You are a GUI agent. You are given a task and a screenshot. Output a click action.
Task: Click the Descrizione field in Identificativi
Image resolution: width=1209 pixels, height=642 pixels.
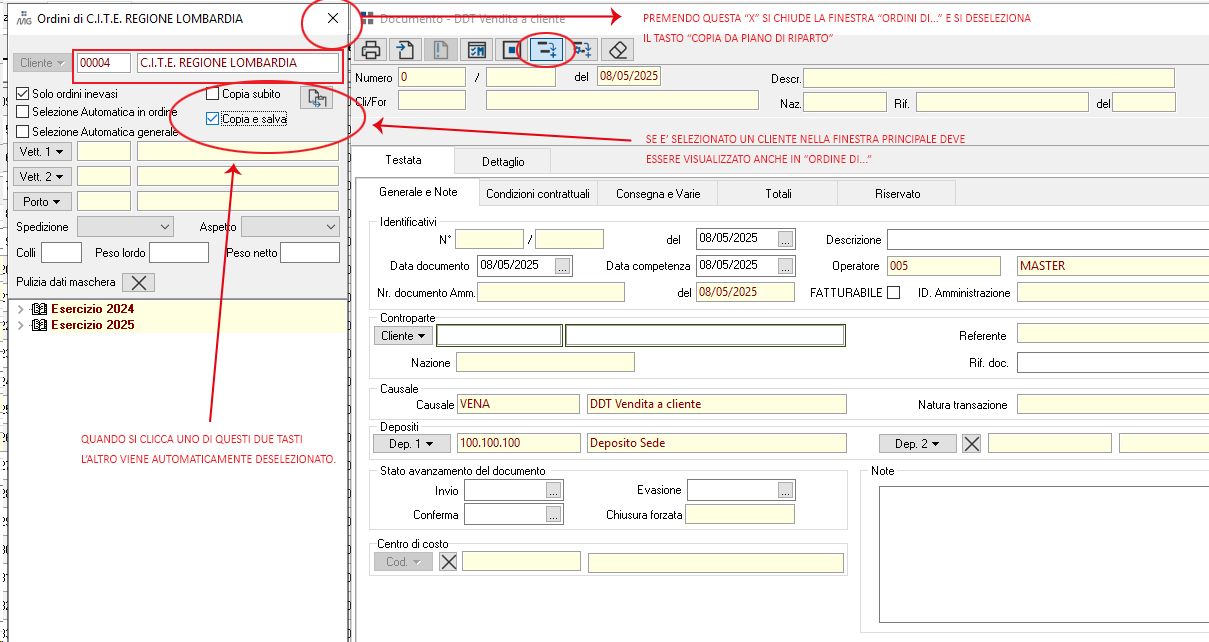[1048, 240]
